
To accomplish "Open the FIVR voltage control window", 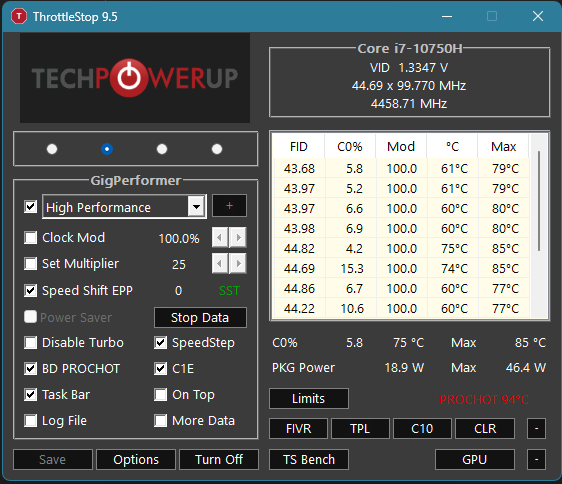I will [x=298, y=429].
